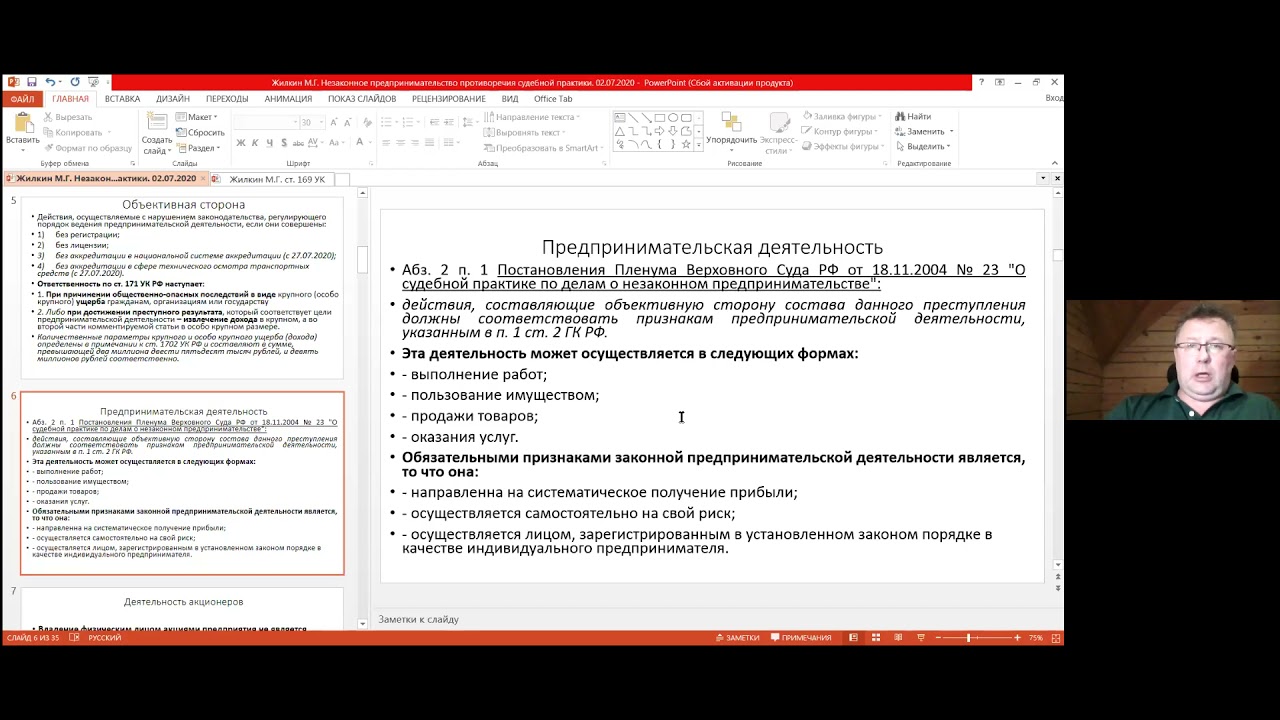Select slide 7 thumbnail Деятельность акционеров

182,609
